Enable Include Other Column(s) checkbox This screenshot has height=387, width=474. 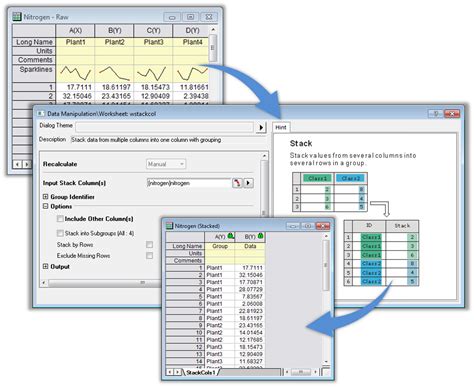pyautogui.click(x=60, y=219)
